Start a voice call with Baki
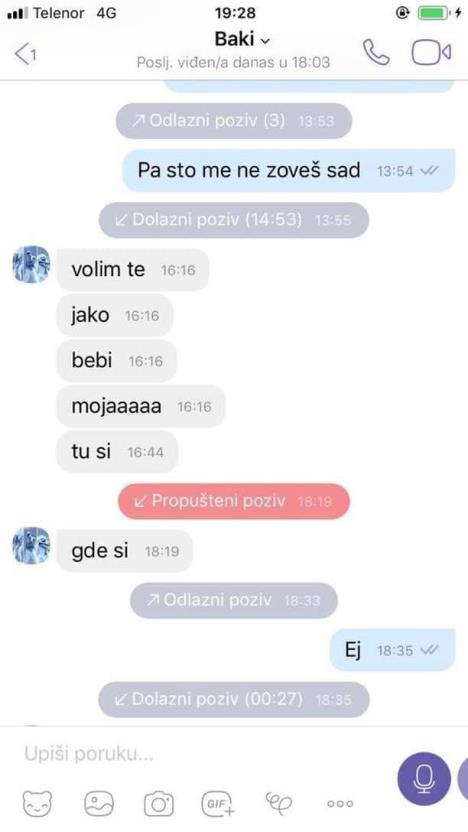Image resolution: width=468 pixels, height=832 pixels. (x=376, y=52)
